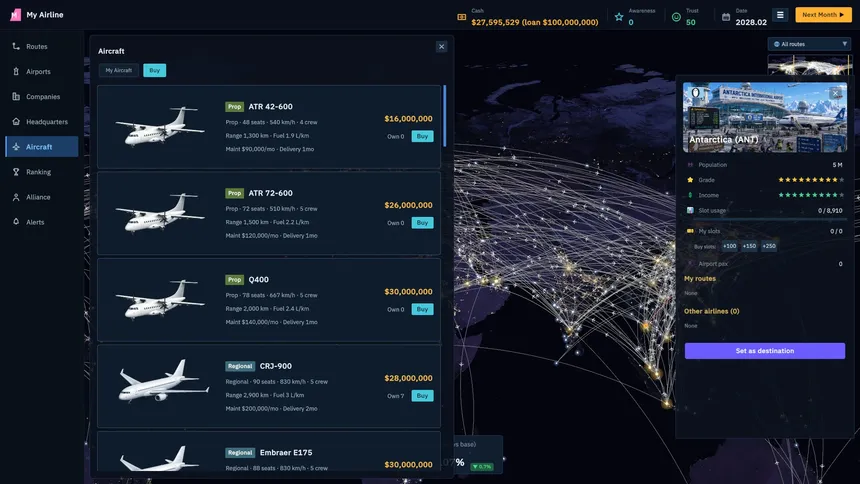Buy the ATR 42-600 aircraft
Screen dimensions: 860x484
(x=422, y=136)
